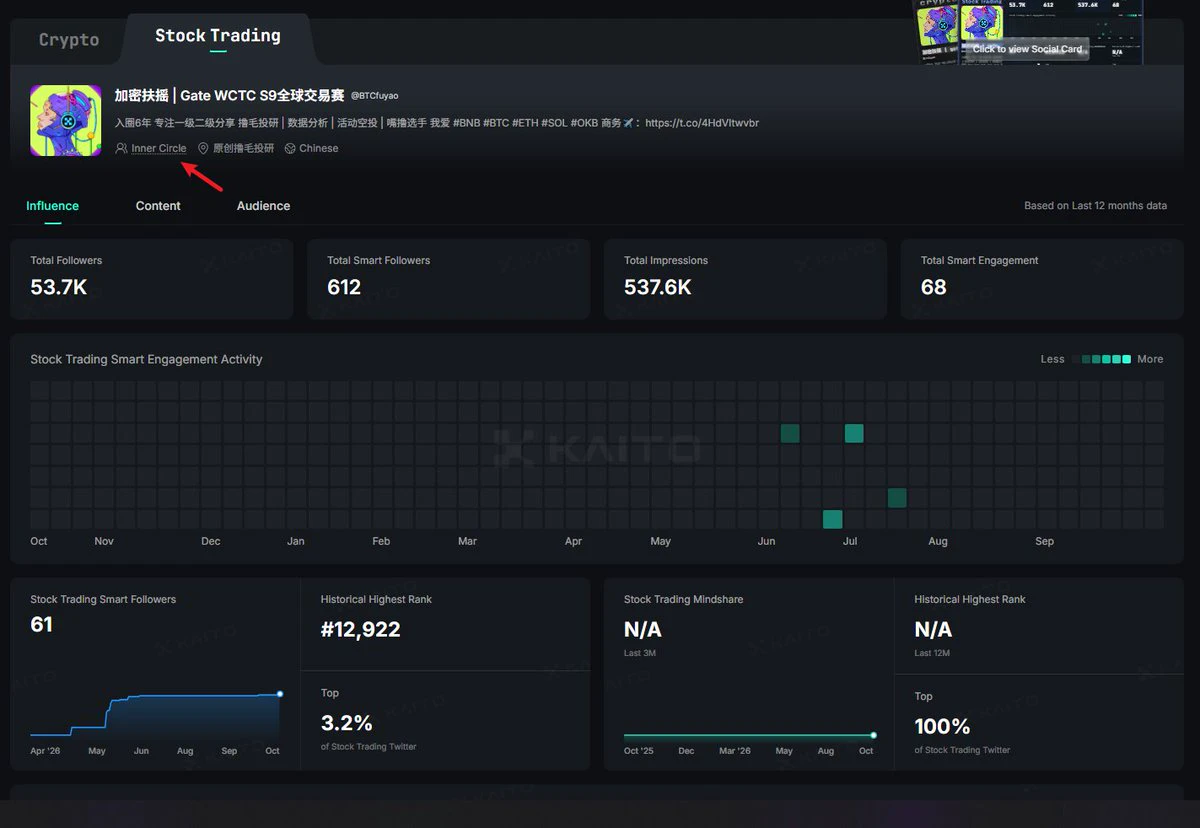Click the "Mar '26" chart axis label
Image resolution: width=1200 pixels, height=828 pixels.
pyautogui.click(x=734, y=751)
